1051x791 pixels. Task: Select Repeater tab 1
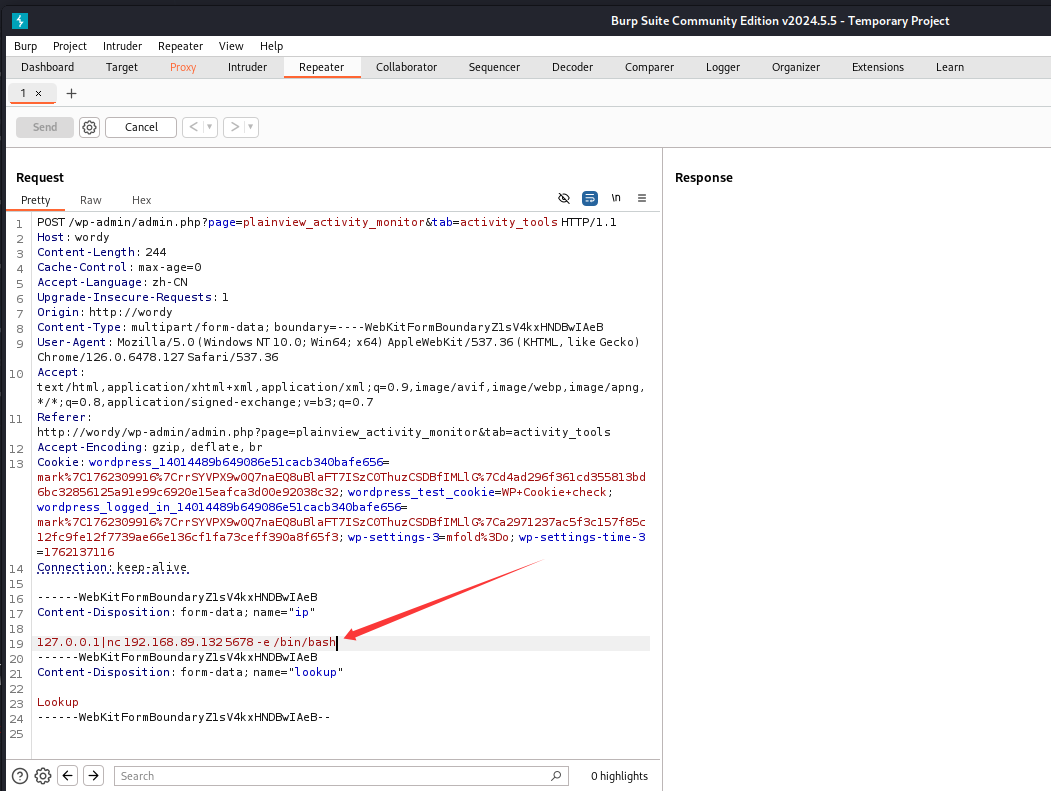click(x=23, y=93)
